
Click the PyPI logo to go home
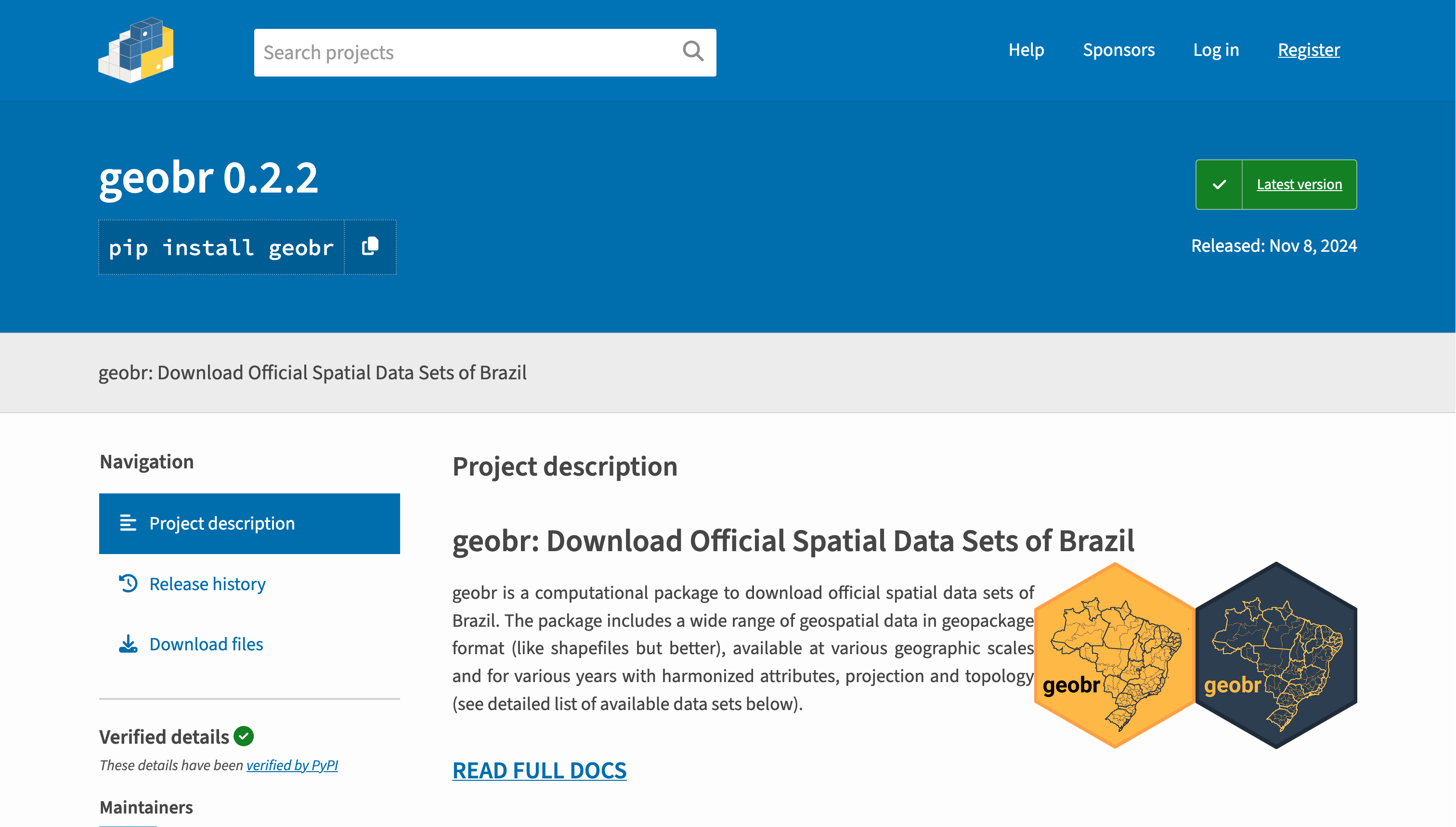point(136,51)
